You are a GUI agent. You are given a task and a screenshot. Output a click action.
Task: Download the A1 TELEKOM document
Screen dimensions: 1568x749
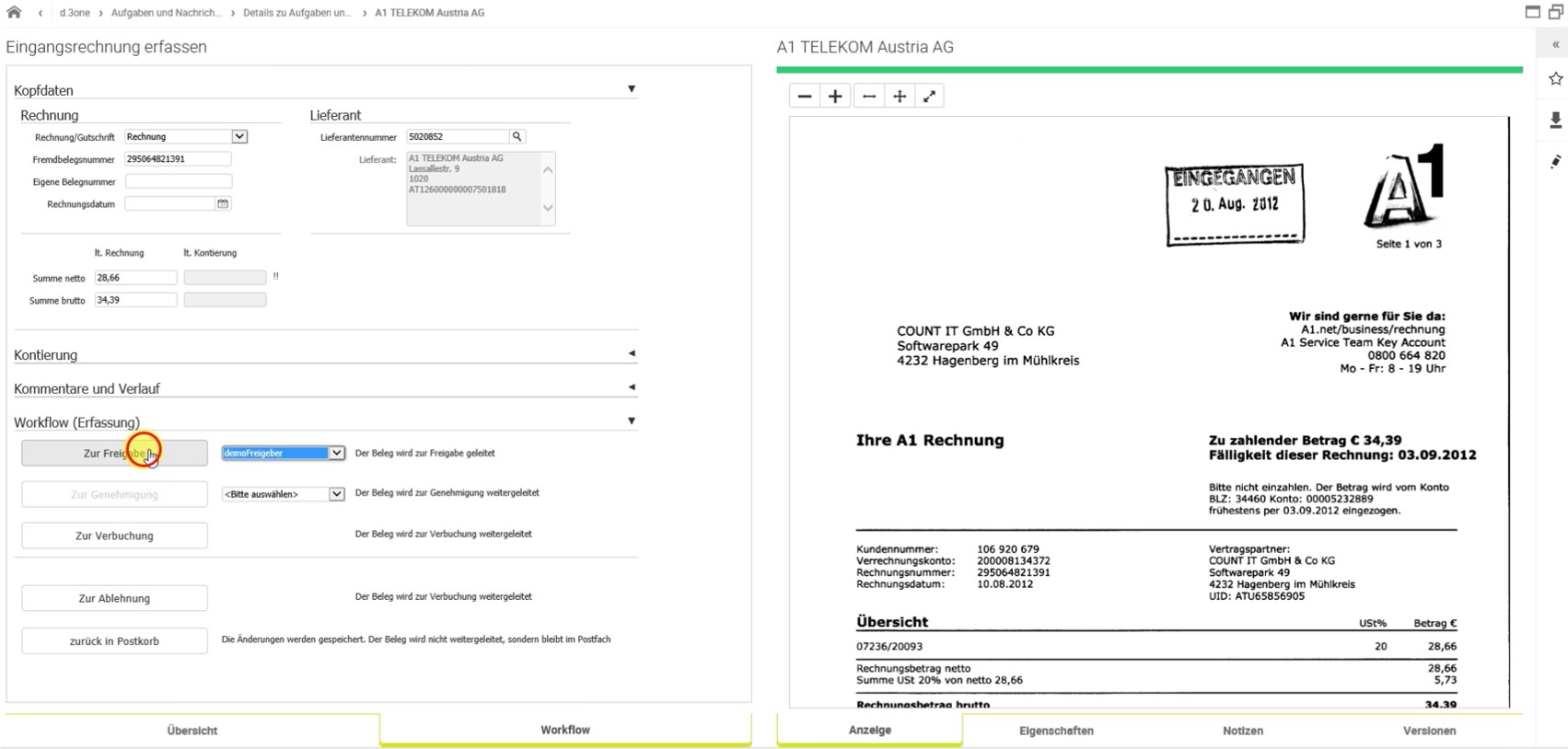tap(1556, 120)
